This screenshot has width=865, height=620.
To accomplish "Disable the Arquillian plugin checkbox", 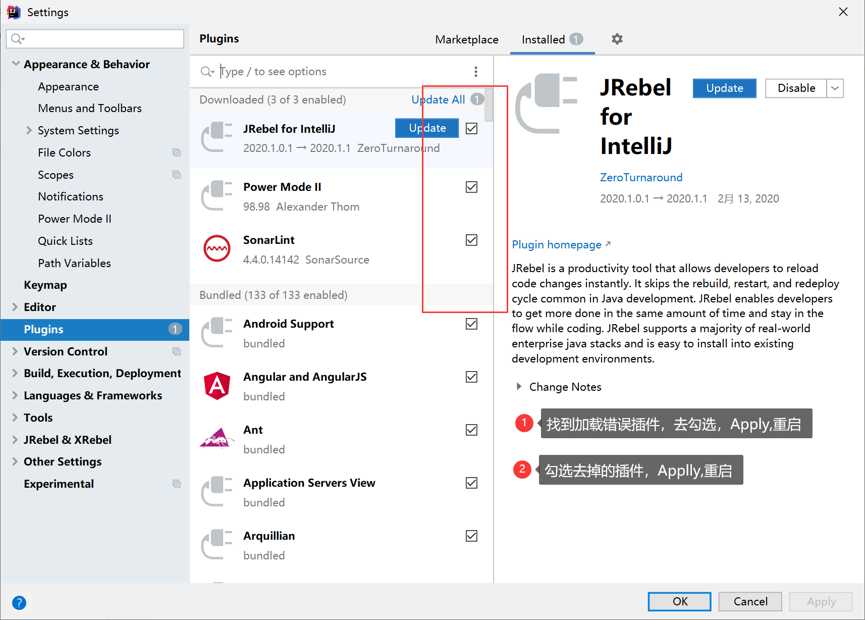I will pos(472,536).
